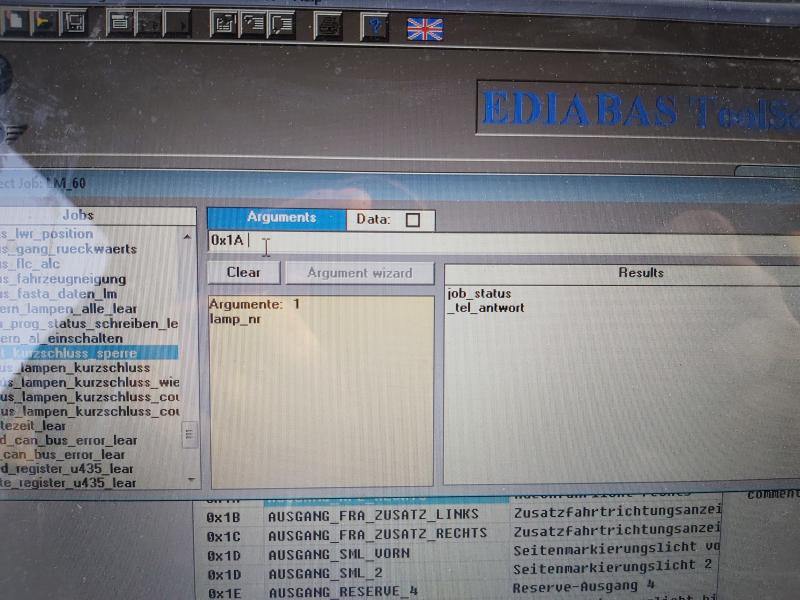Click the Jobs list scroll-up arrow

(187, 237)
